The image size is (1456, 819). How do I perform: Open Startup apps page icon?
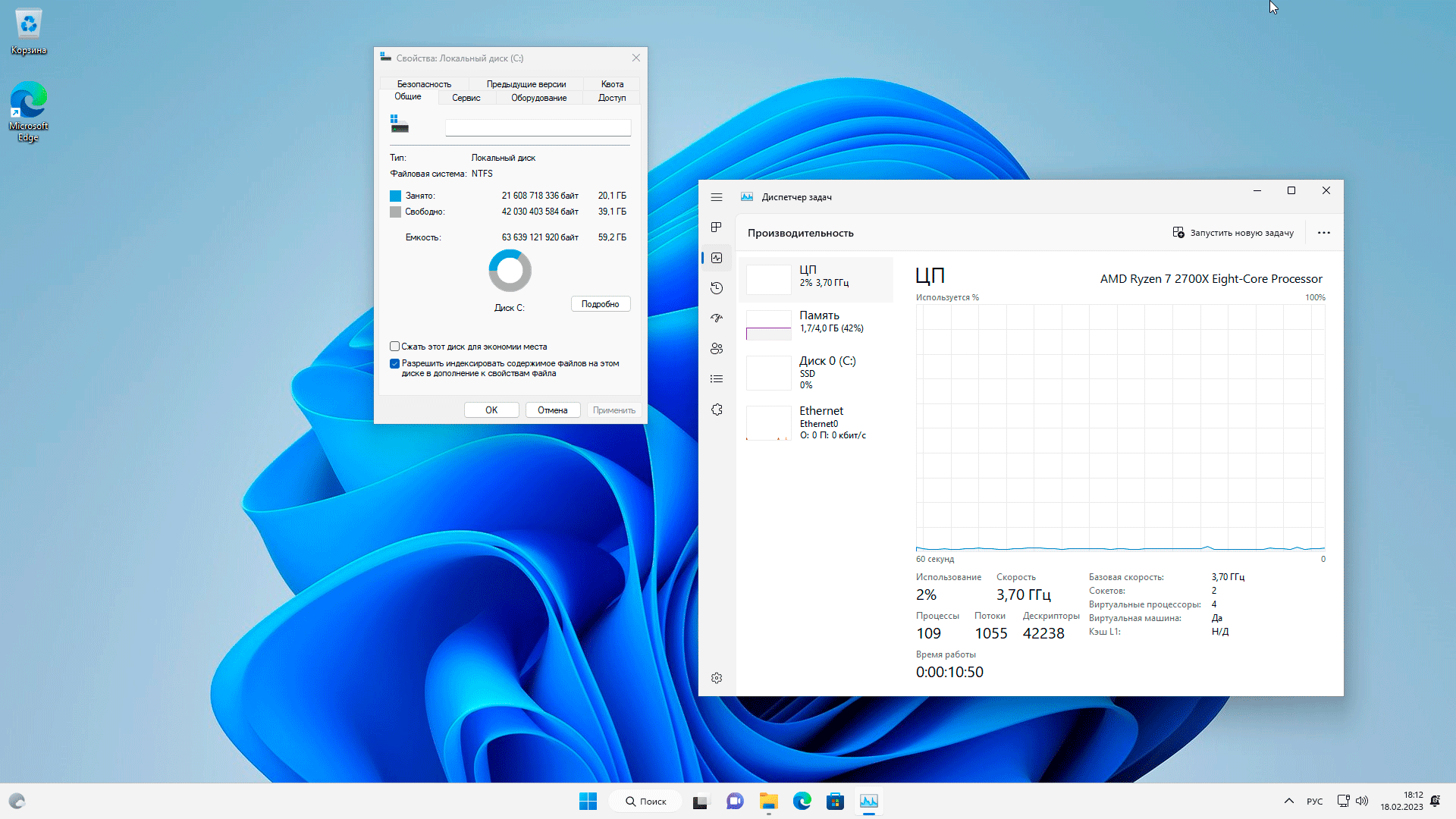pos(717,318)
